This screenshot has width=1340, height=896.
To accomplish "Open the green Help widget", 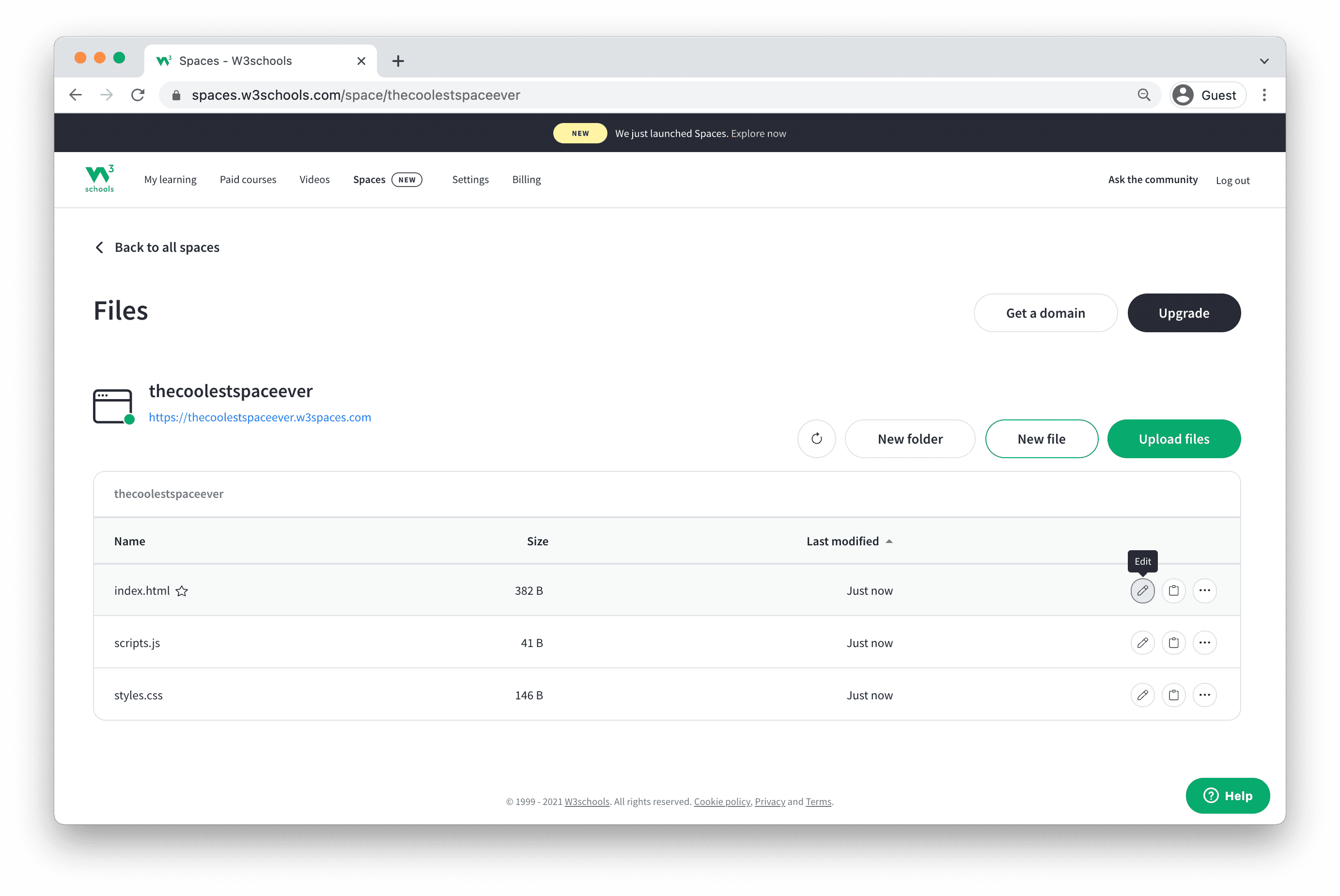I will 1227,795.
